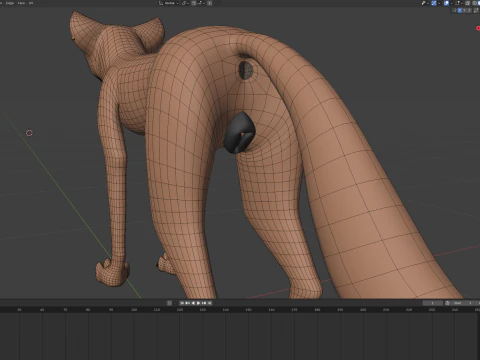Jump to the previous keyframe

click(187, 303)
